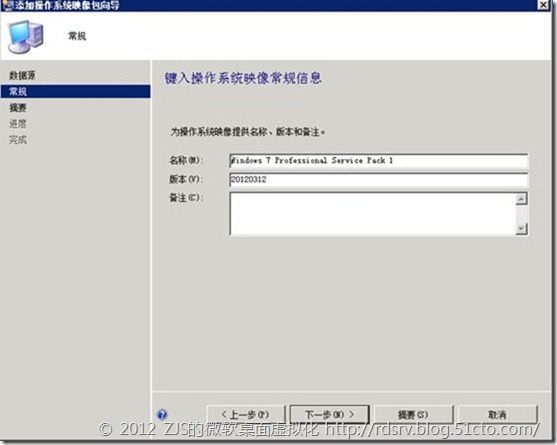Close the wizard window
557x445 pixels.
(x=544, y=5)
